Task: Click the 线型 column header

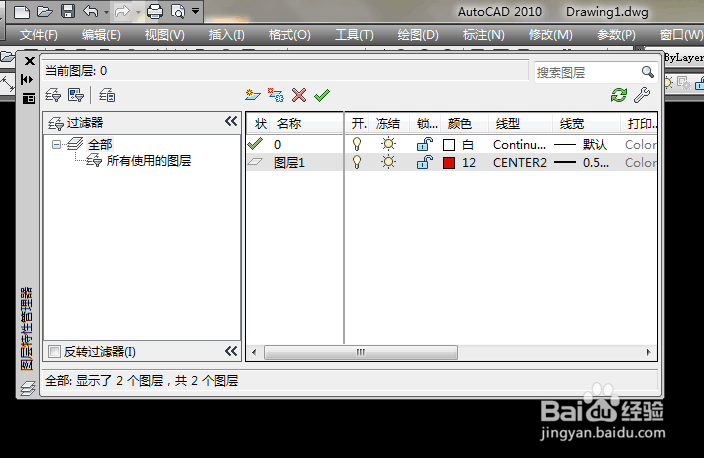Action: coord(520,123)
